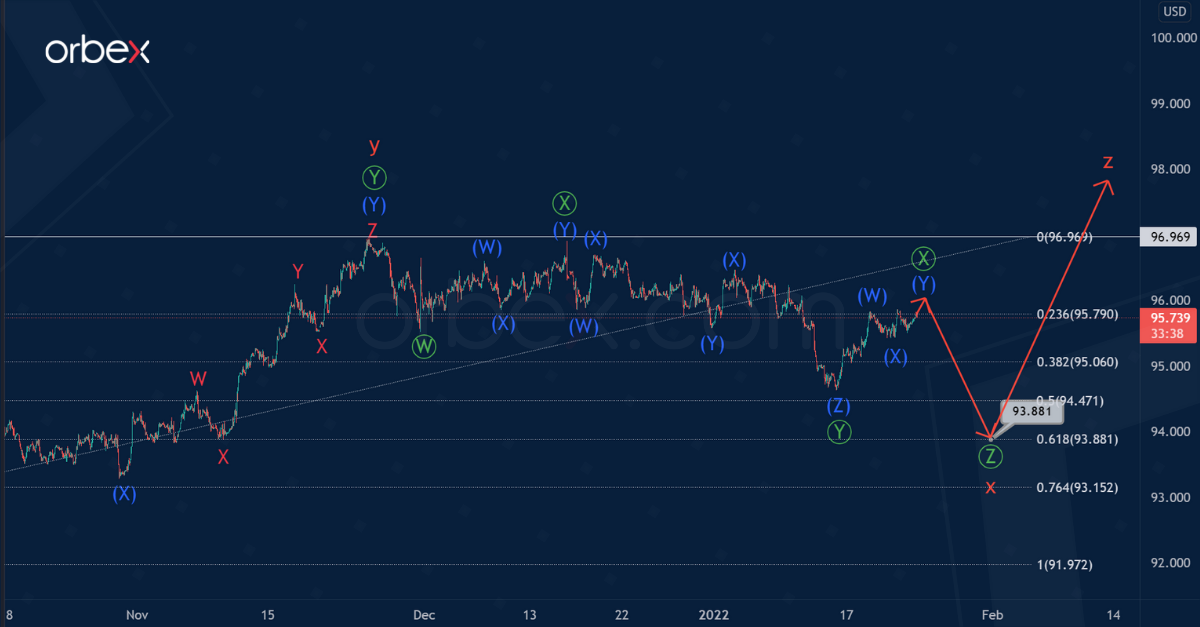Select the green circled X marker near the right edge
The image size is (1200, 627).
pyautogui.click(x=922, y=258)
